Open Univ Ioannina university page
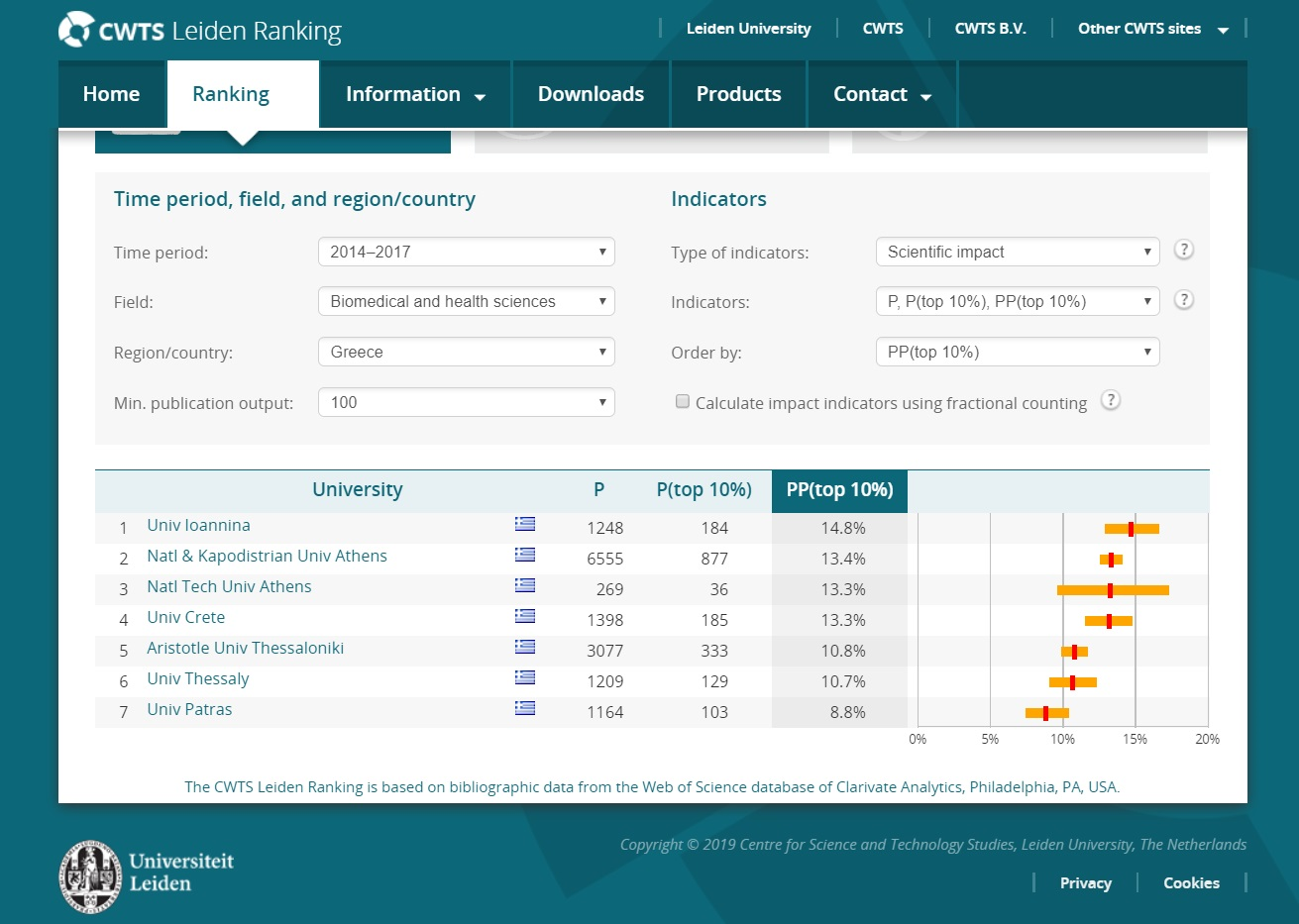 pos(198,525)
